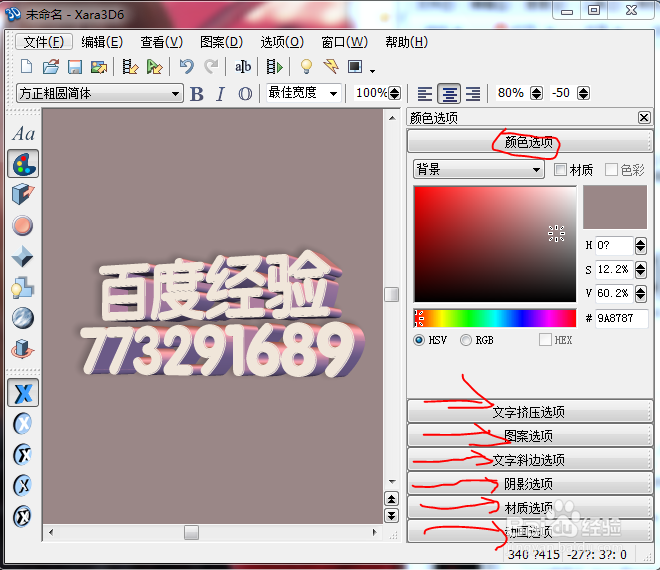Open the 文件(F) menu
Viewport: 660px width, 570px height.
point(44,42)
